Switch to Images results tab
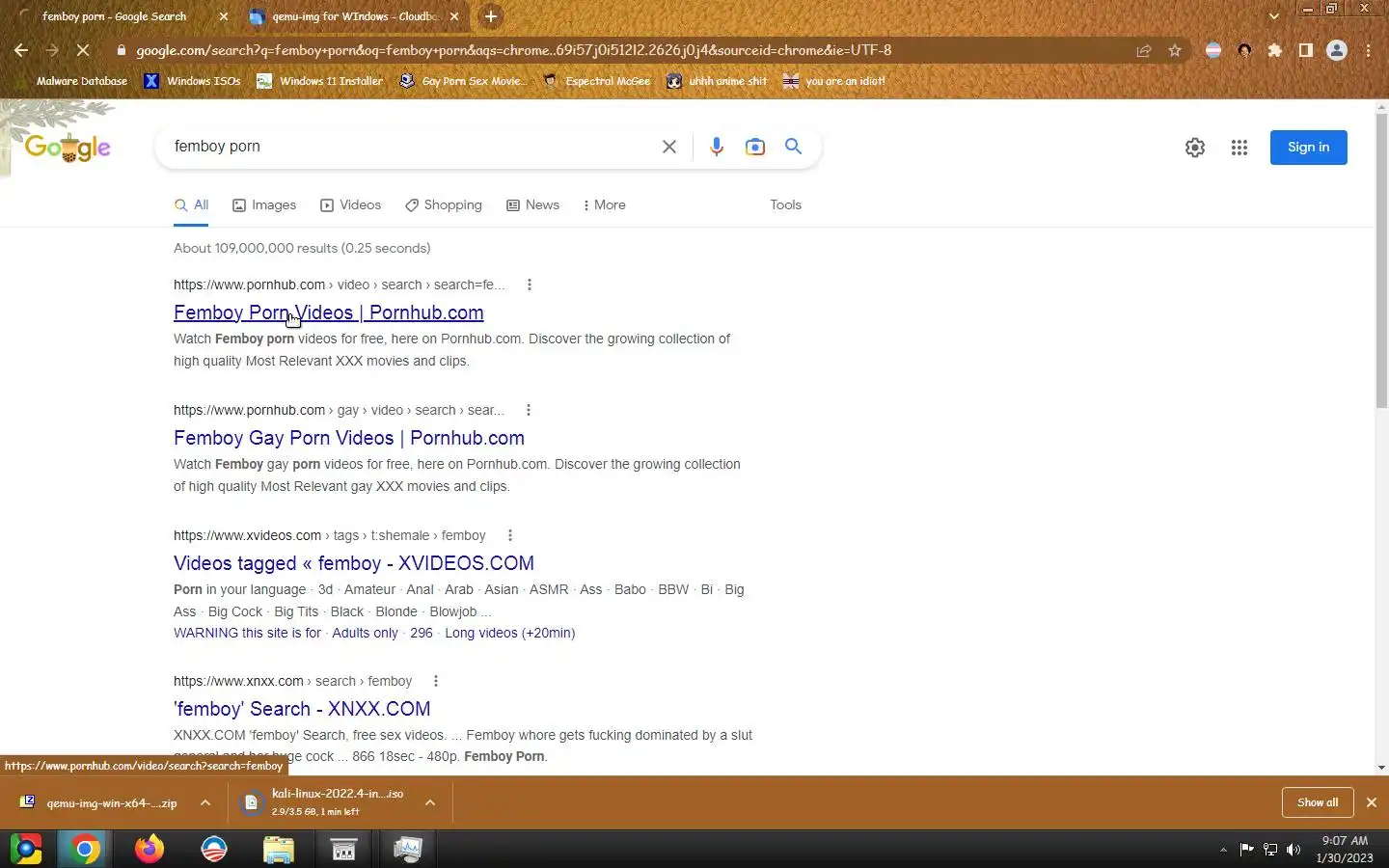The width and height of the screenshot is (1389, 868). 264,205
